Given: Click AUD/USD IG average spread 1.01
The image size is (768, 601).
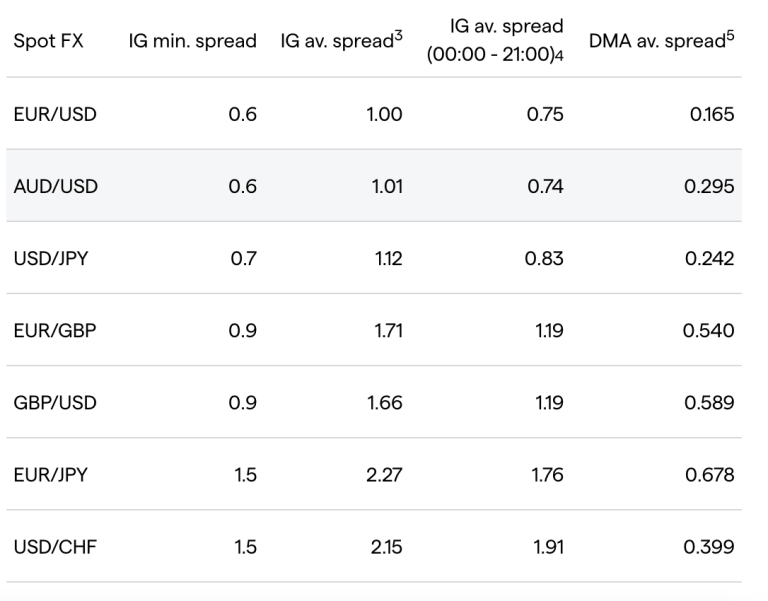Looking at the screenshot, I should (386, 187).
